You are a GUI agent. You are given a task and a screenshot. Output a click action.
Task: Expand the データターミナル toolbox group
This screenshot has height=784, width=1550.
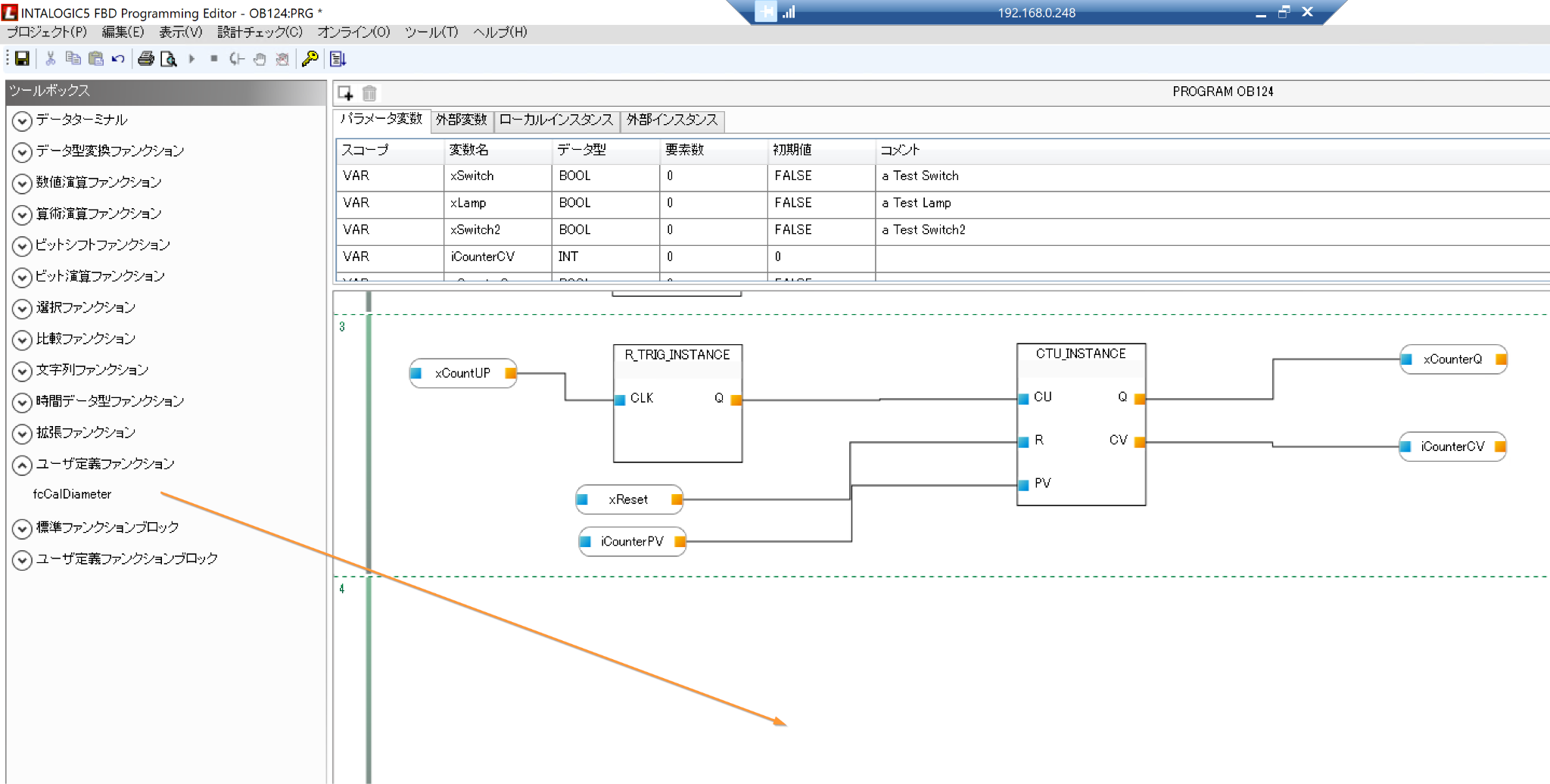click(22, 121)
